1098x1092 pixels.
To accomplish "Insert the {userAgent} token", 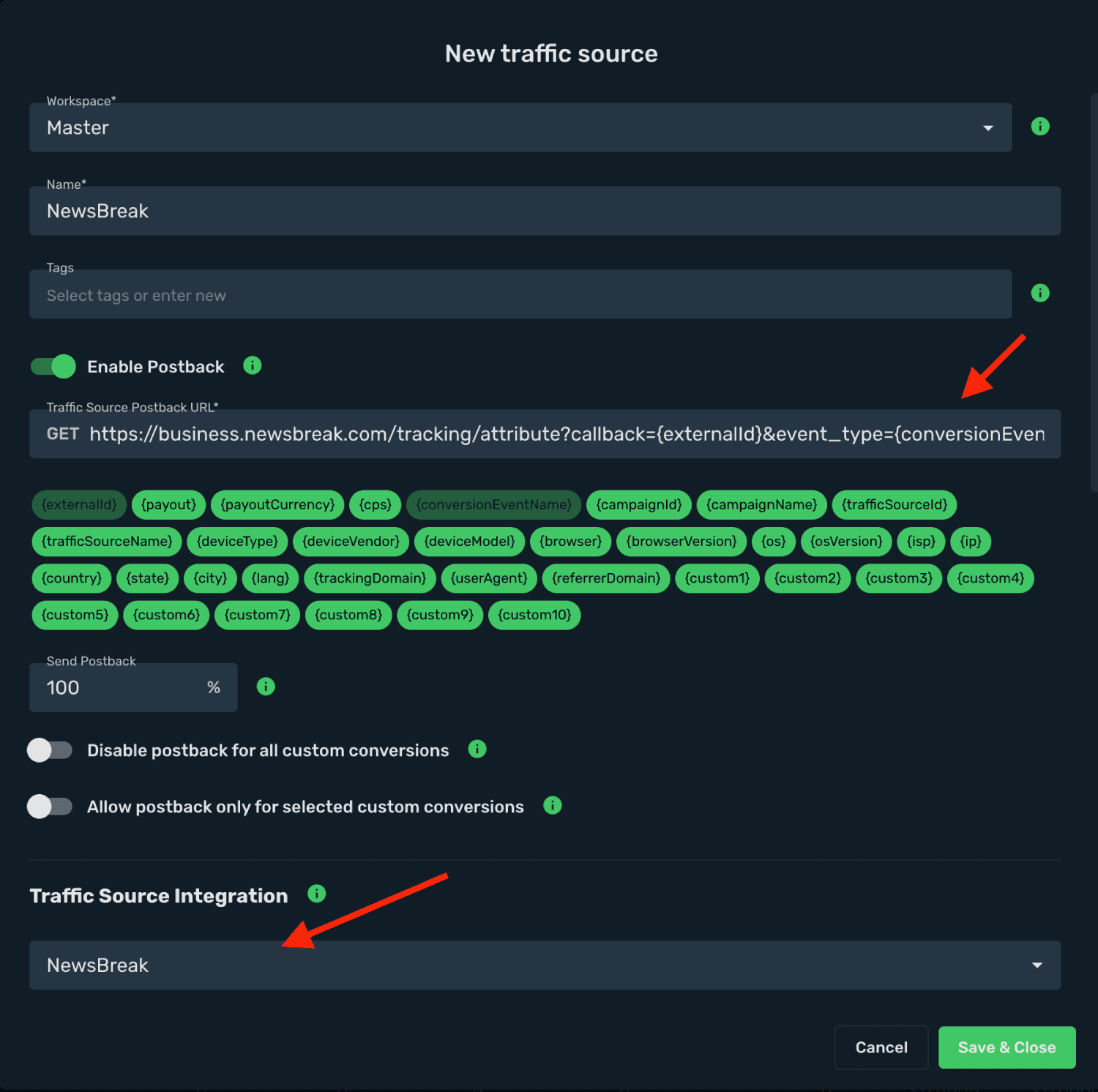I will coord(489,578).
